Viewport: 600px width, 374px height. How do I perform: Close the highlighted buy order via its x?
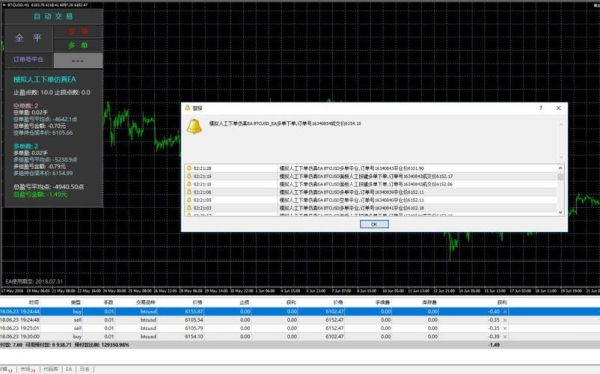coord(505,312)
